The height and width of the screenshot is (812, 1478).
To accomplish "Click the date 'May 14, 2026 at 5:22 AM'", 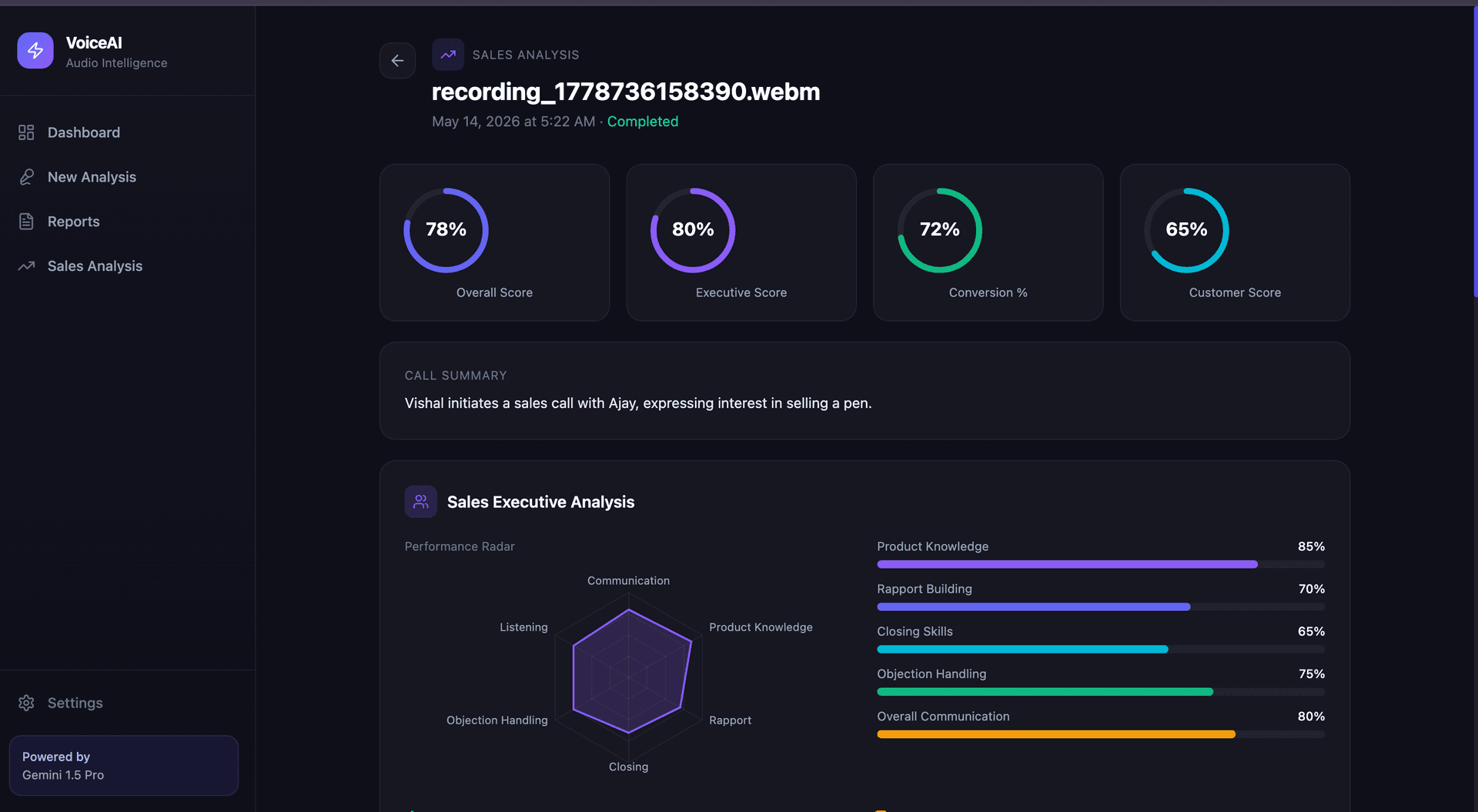I will pos(513,122).
